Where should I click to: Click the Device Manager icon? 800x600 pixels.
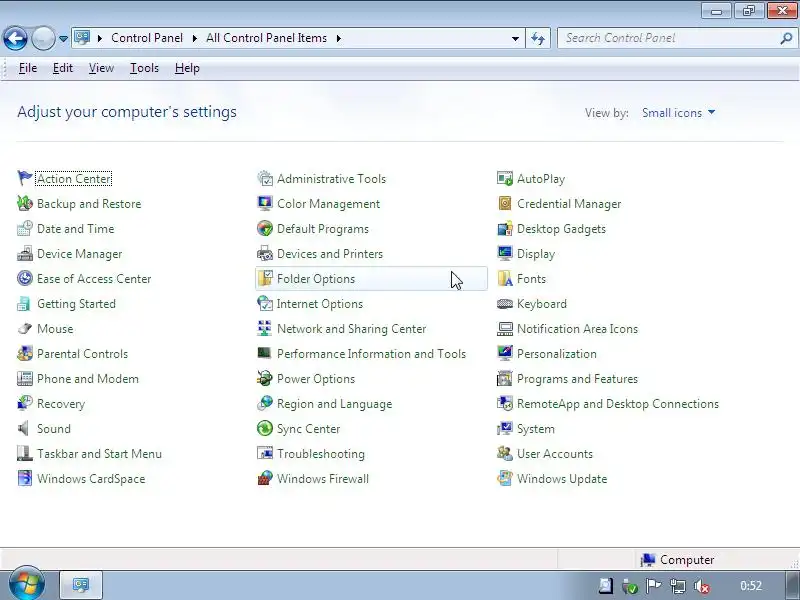pos(24,254)
